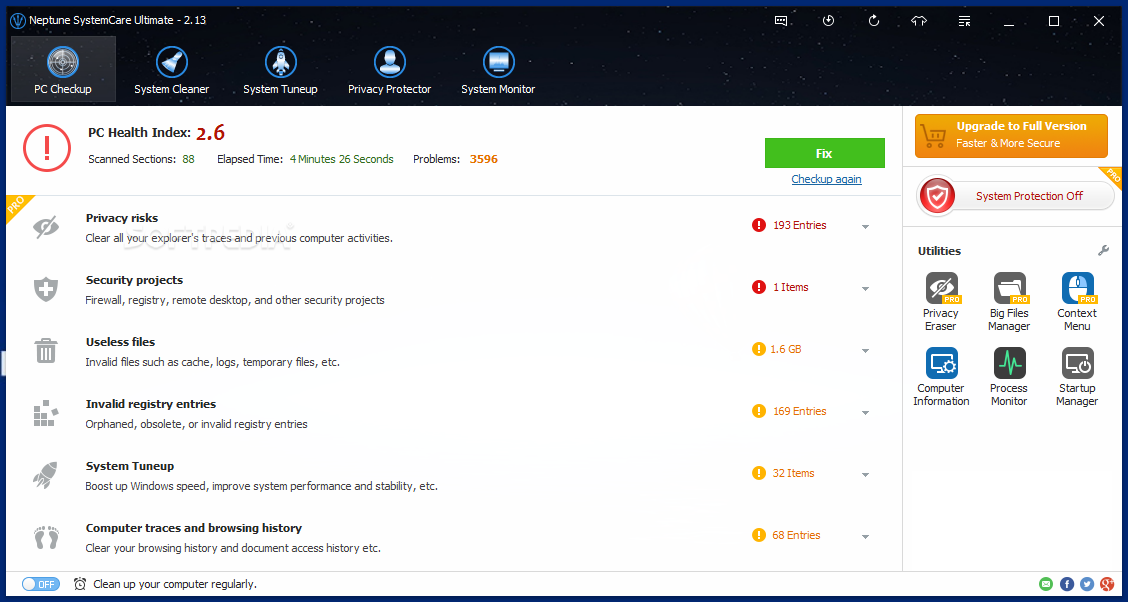The height and width of the screenshot is (602, 1128).
Task: Click the Security projects shield icon
Action: [46, 289]
